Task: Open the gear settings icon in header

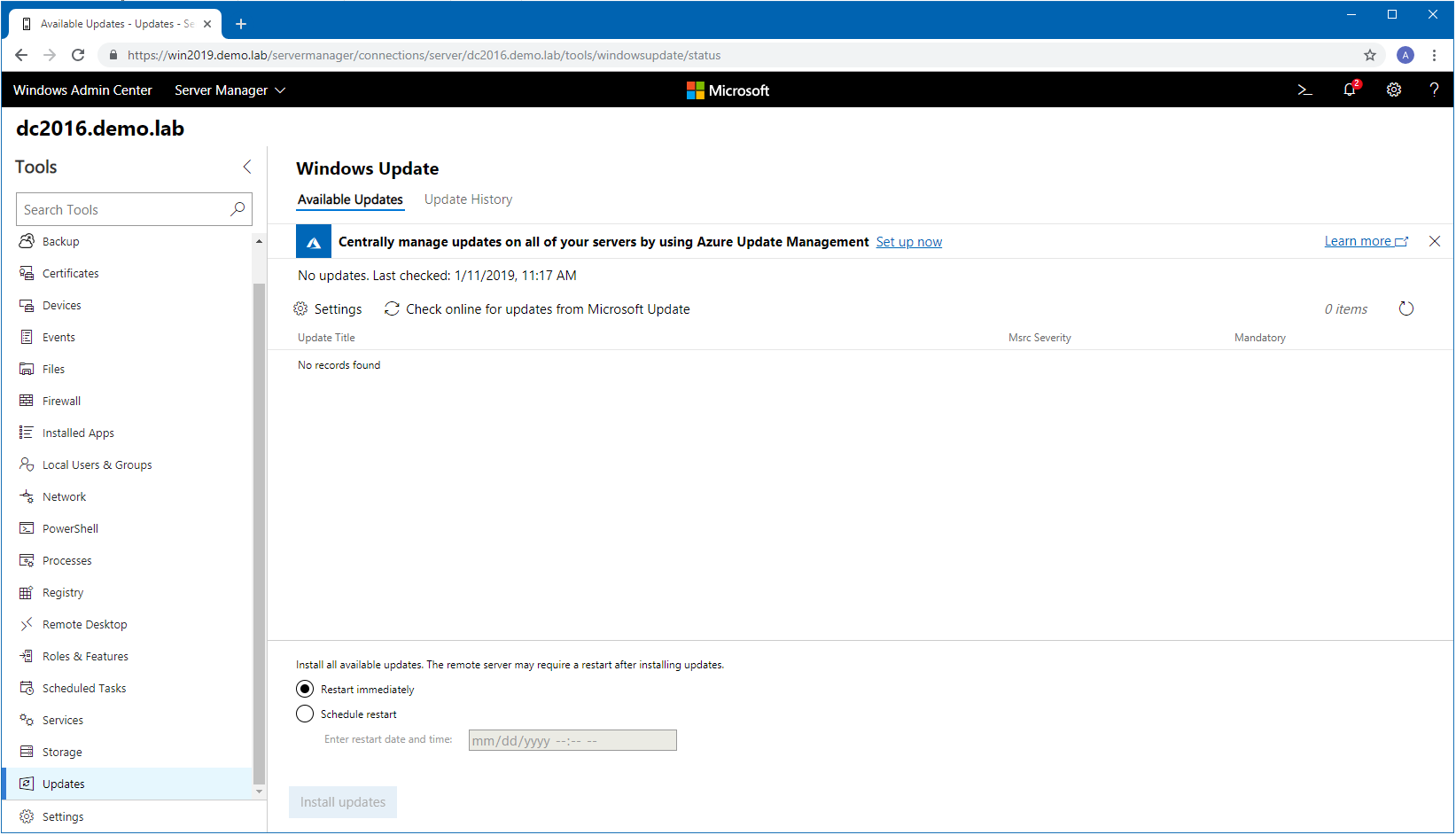Action: 1394,90
